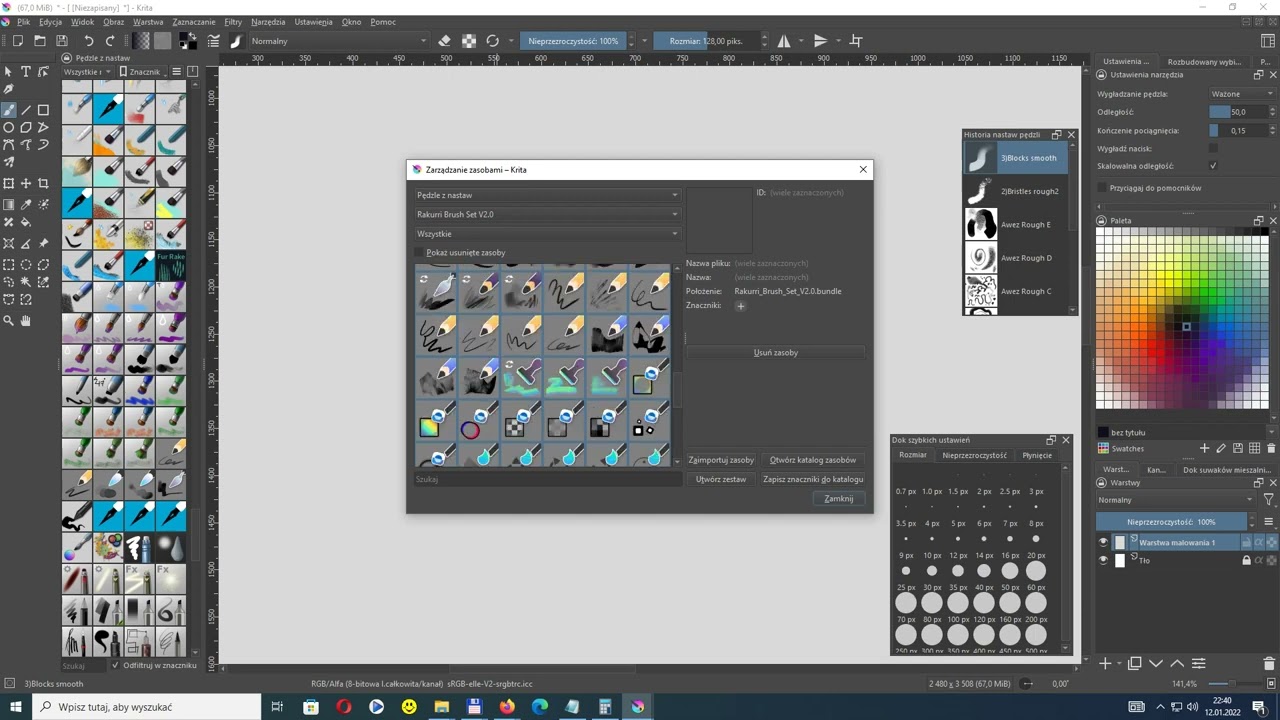Select the Text tool in toolbox
The image size is (1280, 720).
(26, 72)
